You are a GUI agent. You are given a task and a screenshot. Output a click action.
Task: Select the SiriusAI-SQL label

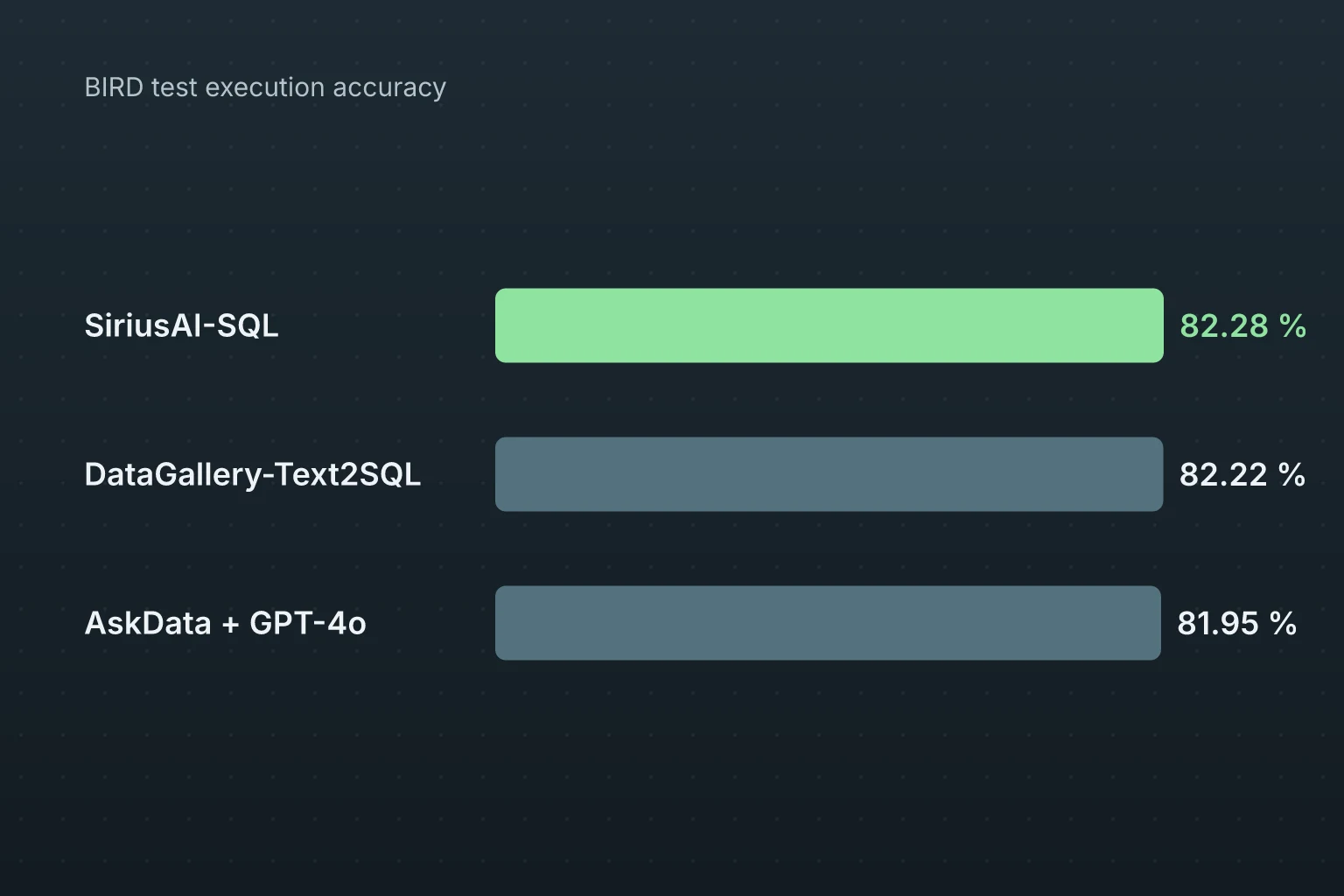tap(181, 325)
